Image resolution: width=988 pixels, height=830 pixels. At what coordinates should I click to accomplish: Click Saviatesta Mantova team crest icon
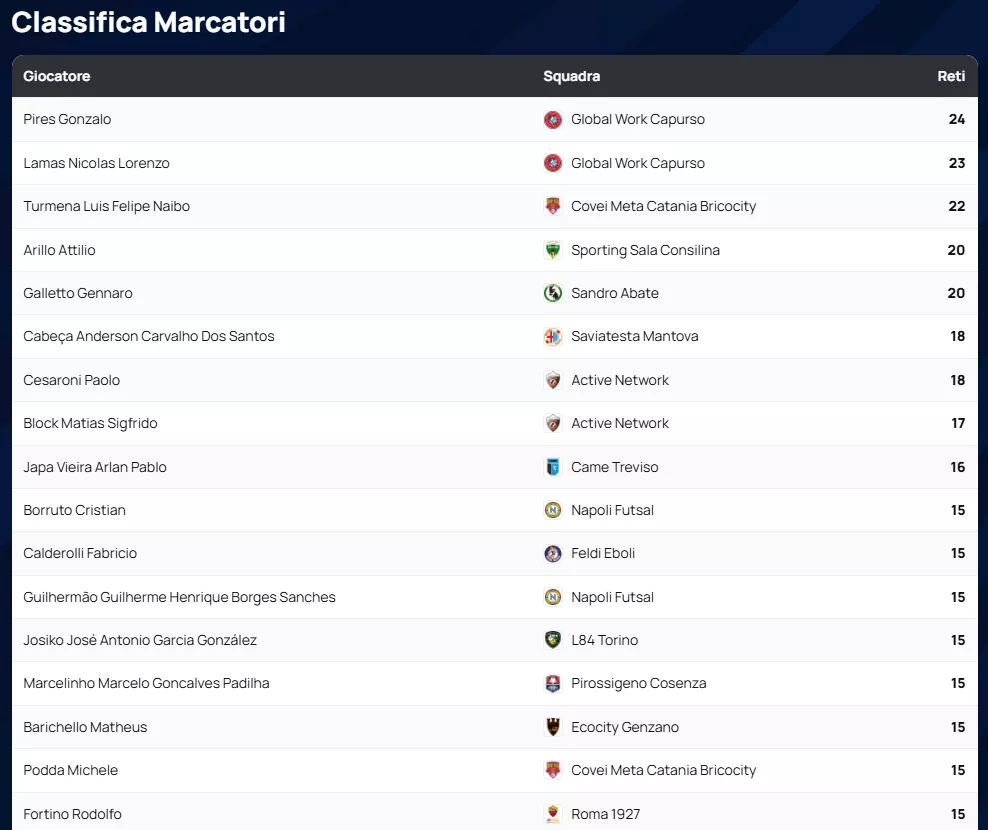[x=553, y=337]
